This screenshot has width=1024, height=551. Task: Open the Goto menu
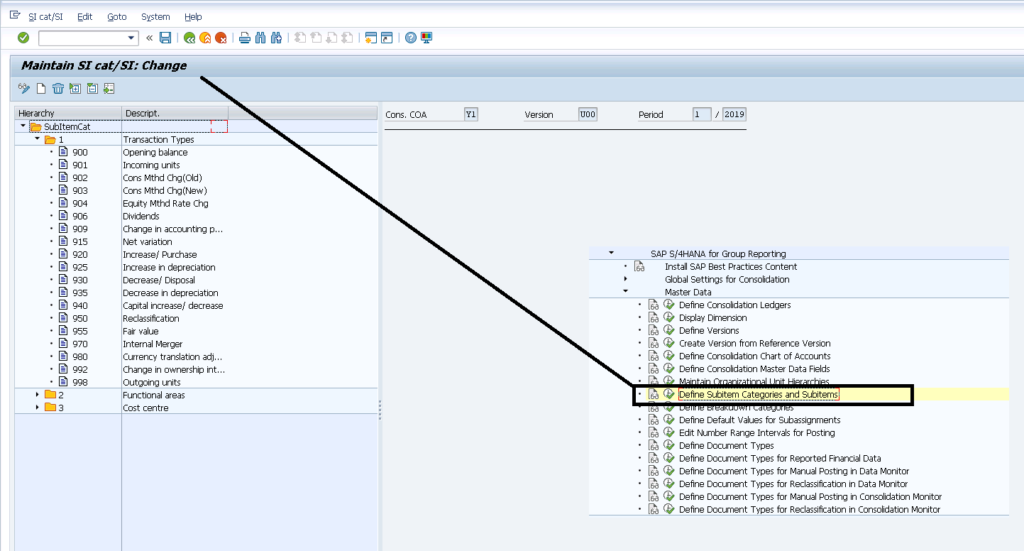point(117,17)
